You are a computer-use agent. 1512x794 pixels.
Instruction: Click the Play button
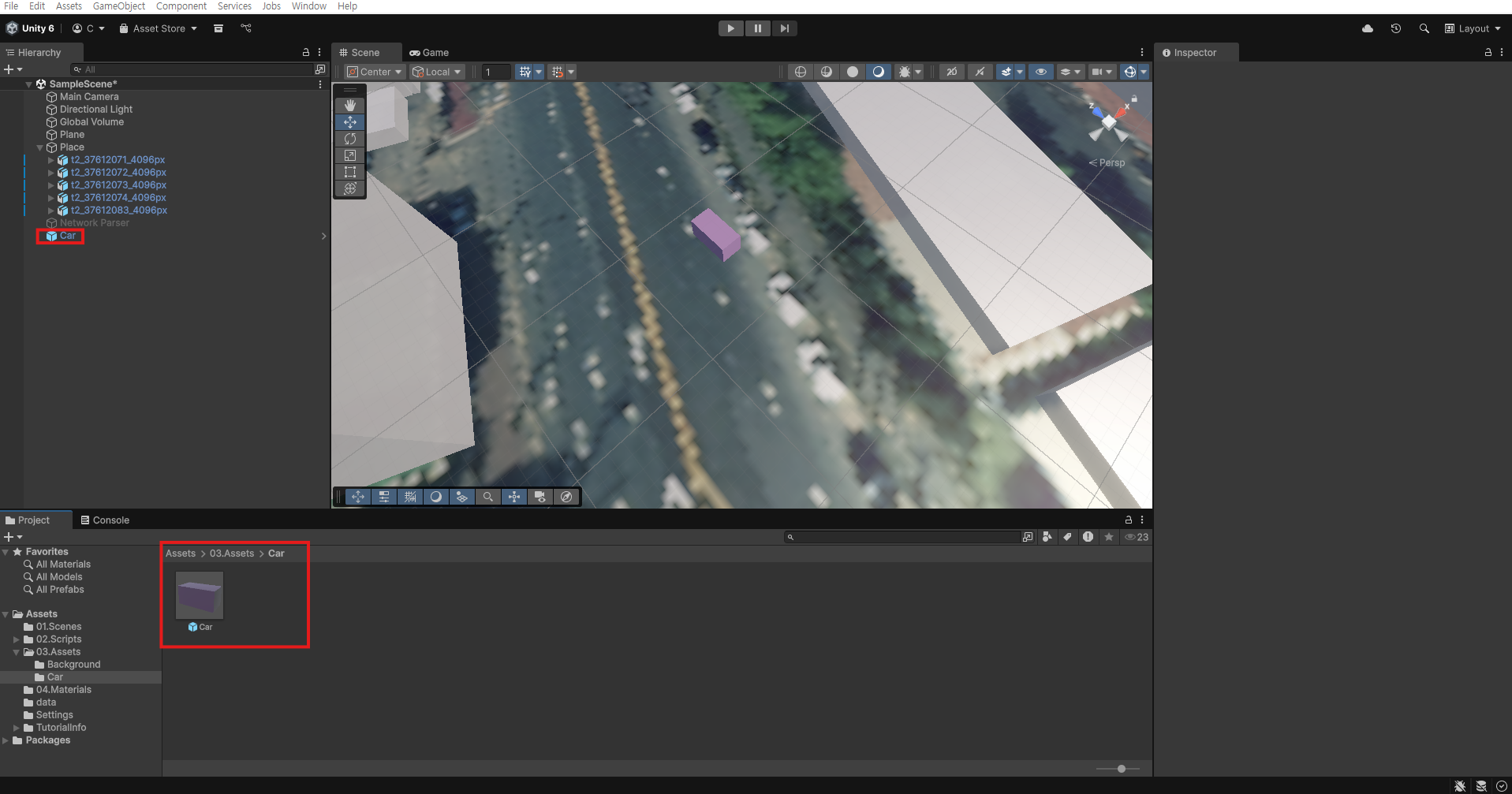tap(731, 28)
